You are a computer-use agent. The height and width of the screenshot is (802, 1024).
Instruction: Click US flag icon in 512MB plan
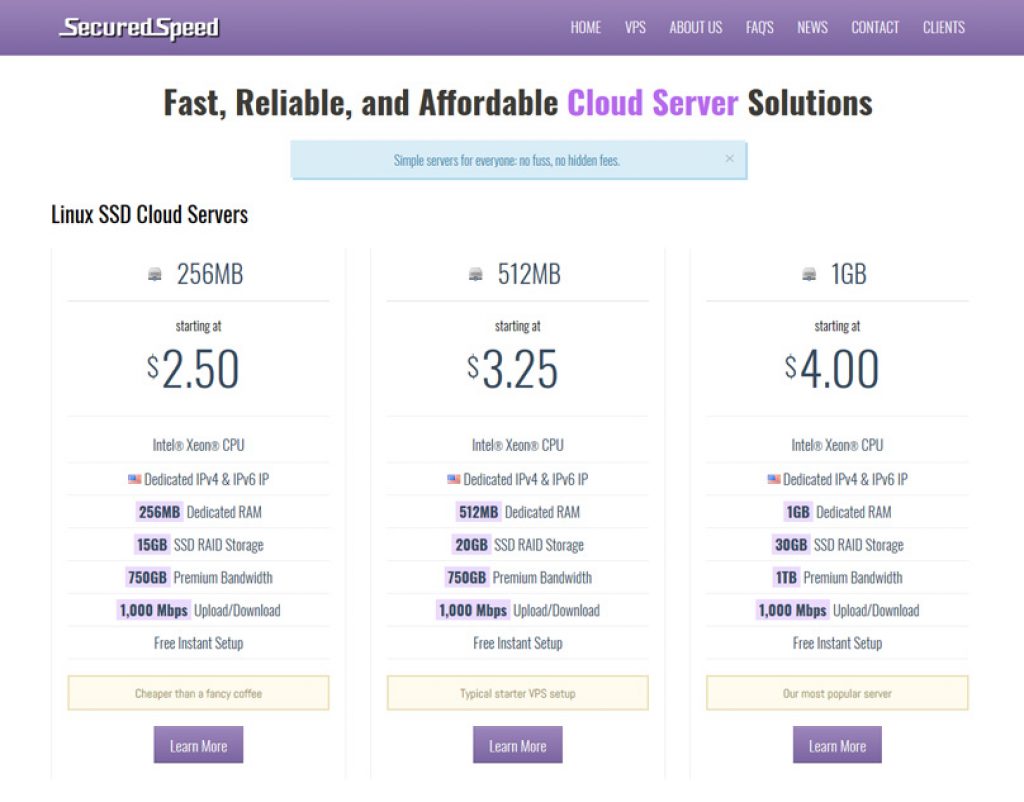tap(454, 479)
